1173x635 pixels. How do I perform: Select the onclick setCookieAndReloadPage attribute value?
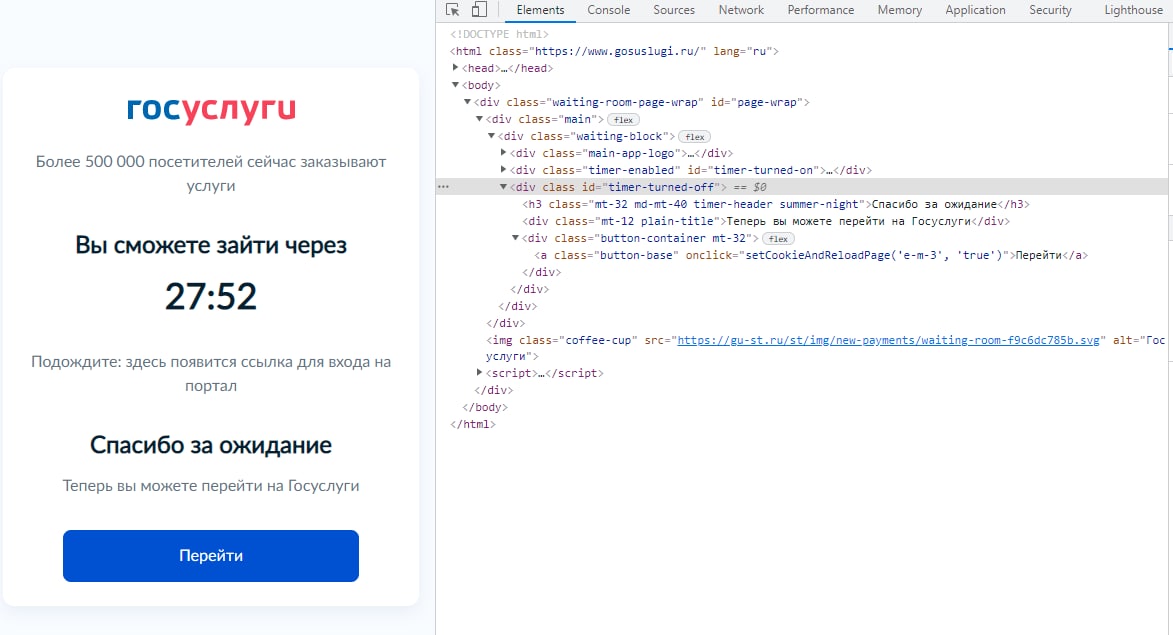click(x=874, y=255)
